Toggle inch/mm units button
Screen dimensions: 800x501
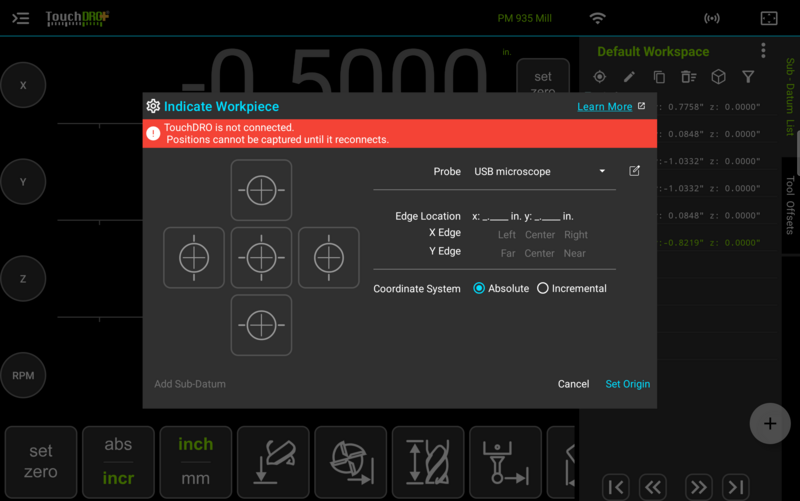pos(196,462)
